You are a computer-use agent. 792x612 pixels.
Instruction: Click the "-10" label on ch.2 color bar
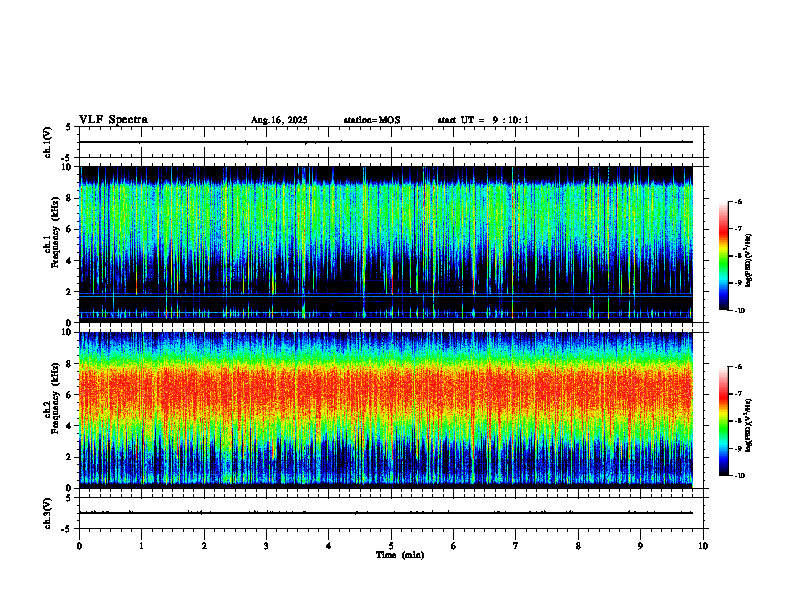coord(739,476)
